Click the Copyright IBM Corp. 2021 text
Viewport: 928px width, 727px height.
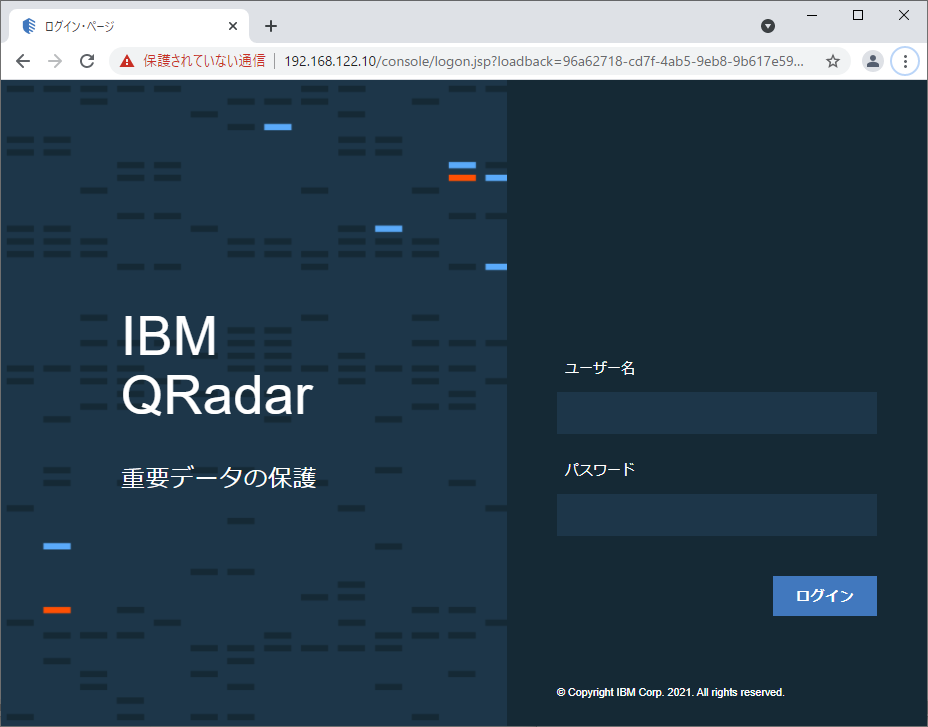click(671, 692)
